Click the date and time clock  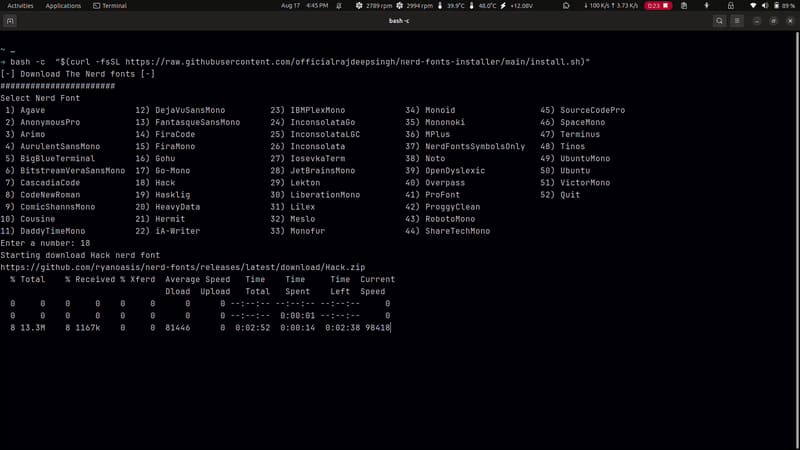tap(305, 6)
